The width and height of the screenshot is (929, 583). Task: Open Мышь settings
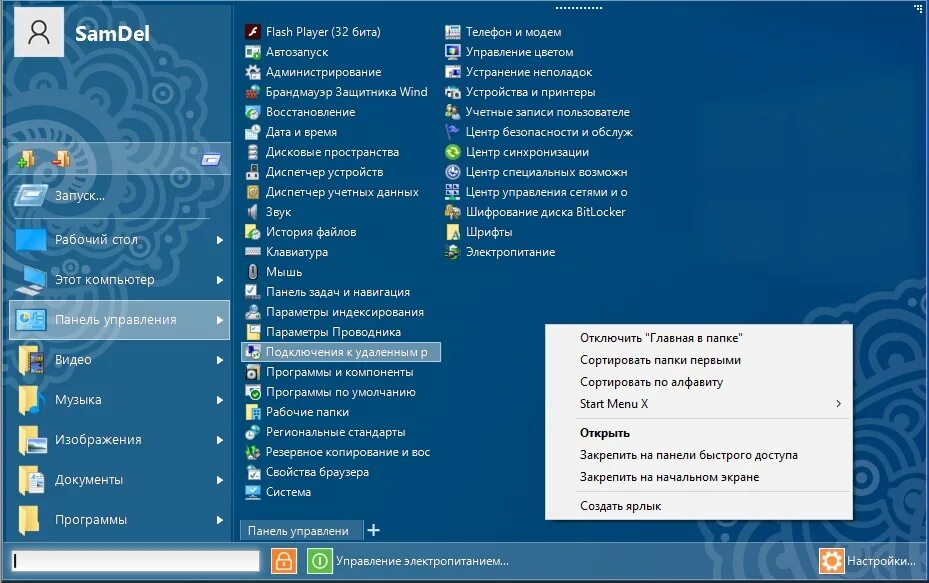(x=273, y=272)
